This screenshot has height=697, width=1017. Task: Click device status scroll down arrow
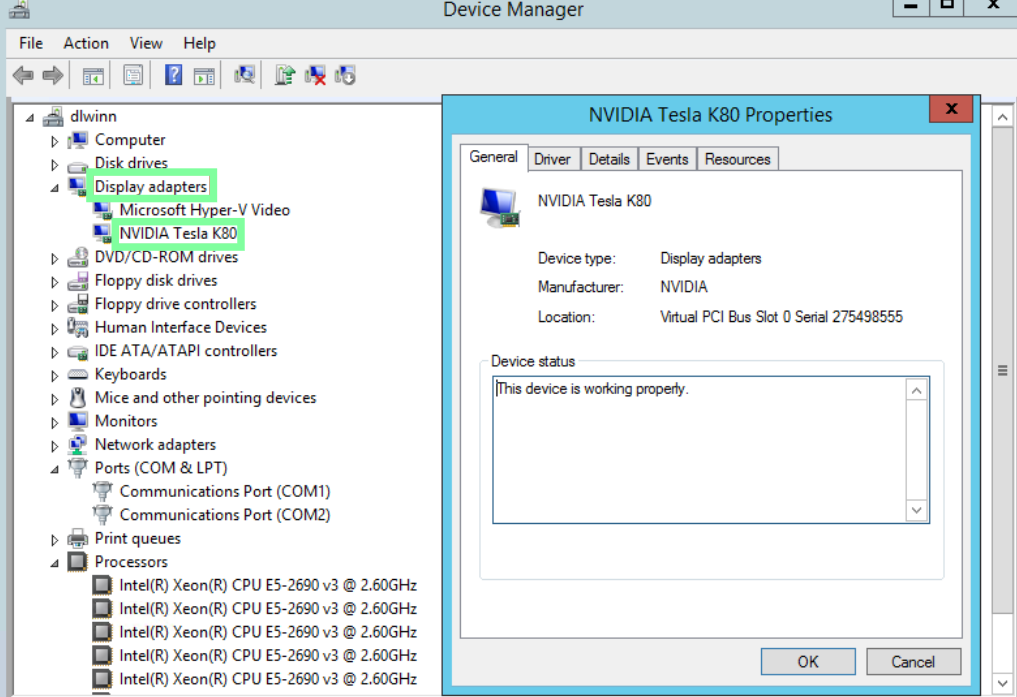tap(916, 510)
